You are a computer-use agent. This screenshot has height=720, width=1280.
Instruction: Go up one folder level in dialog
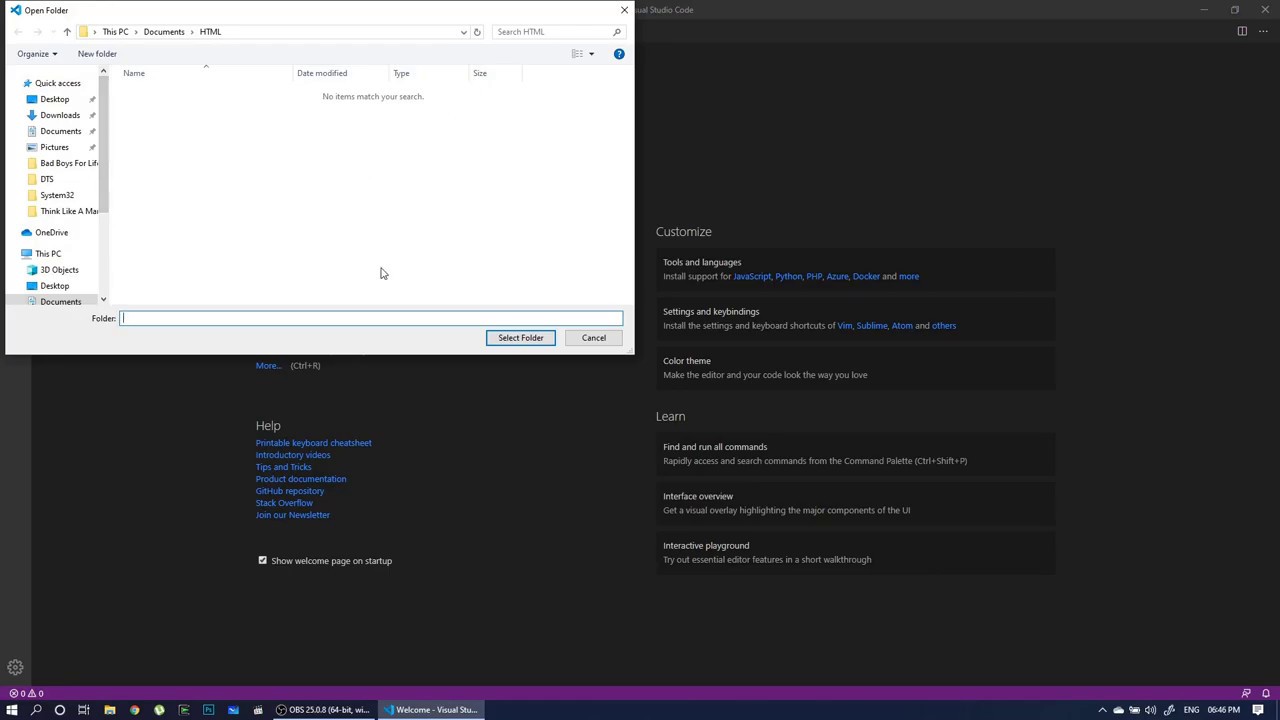coord(67,32)
